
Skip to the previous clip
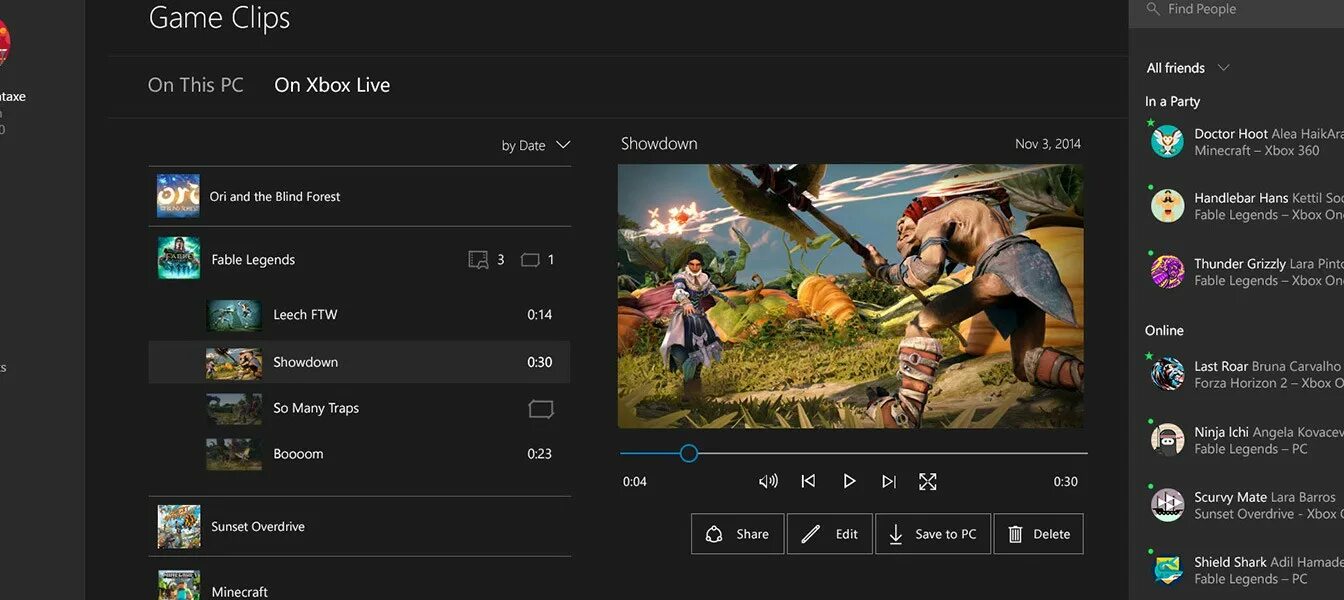[808, 481]
